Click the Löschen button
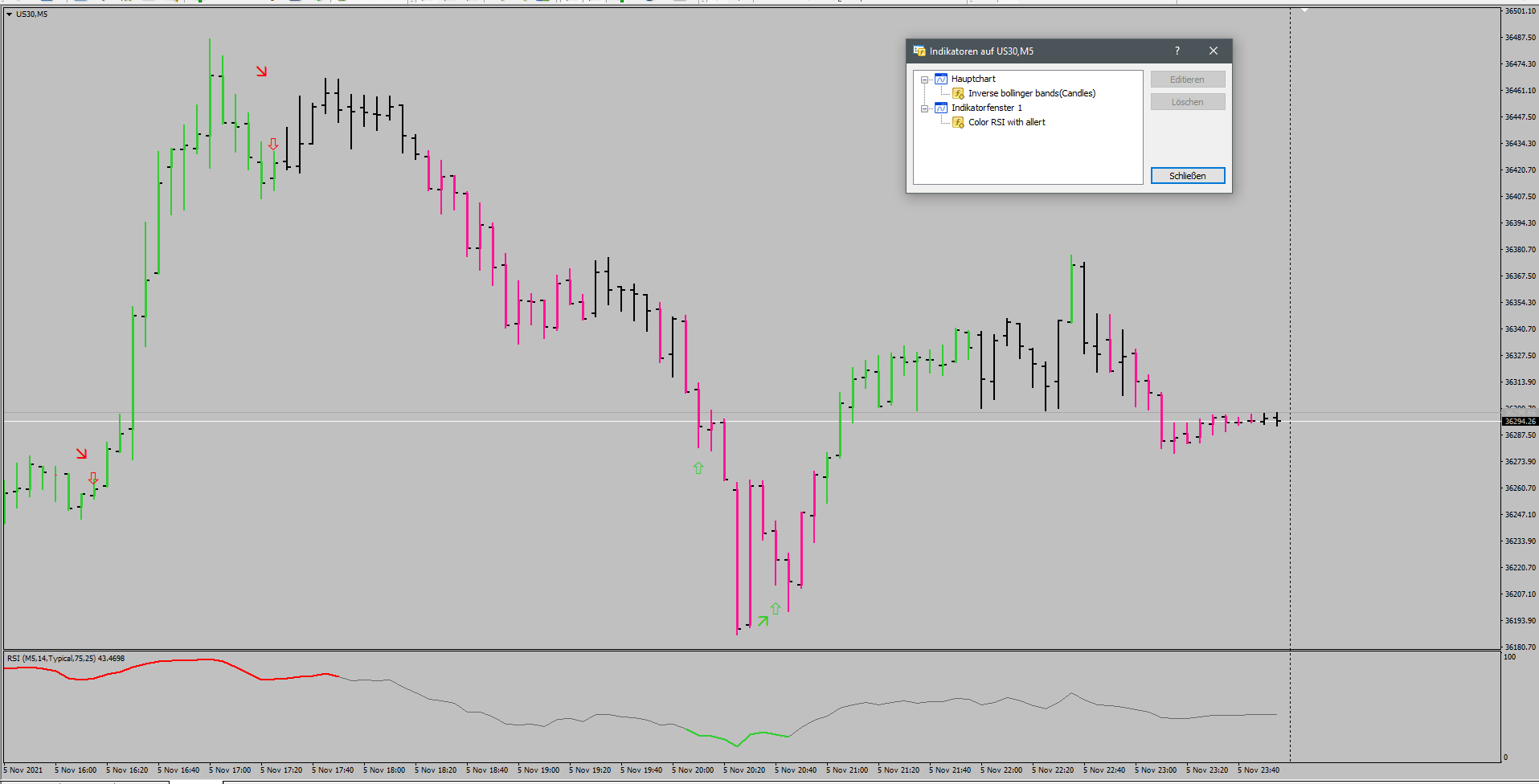The height and width of the screenshot is (784, 1539). pos(1187,102)
